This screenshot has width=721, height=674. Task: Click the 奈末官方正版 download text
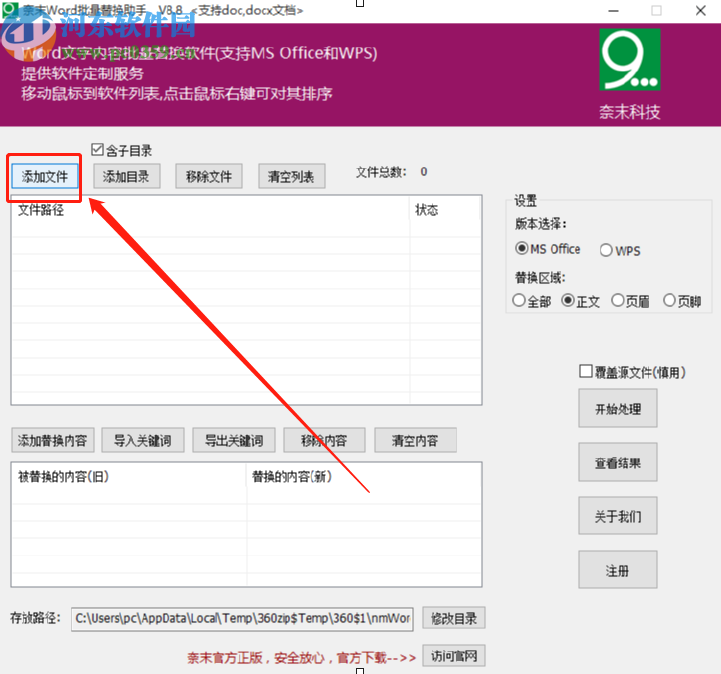pyautogui.click(x=301, y=657)
